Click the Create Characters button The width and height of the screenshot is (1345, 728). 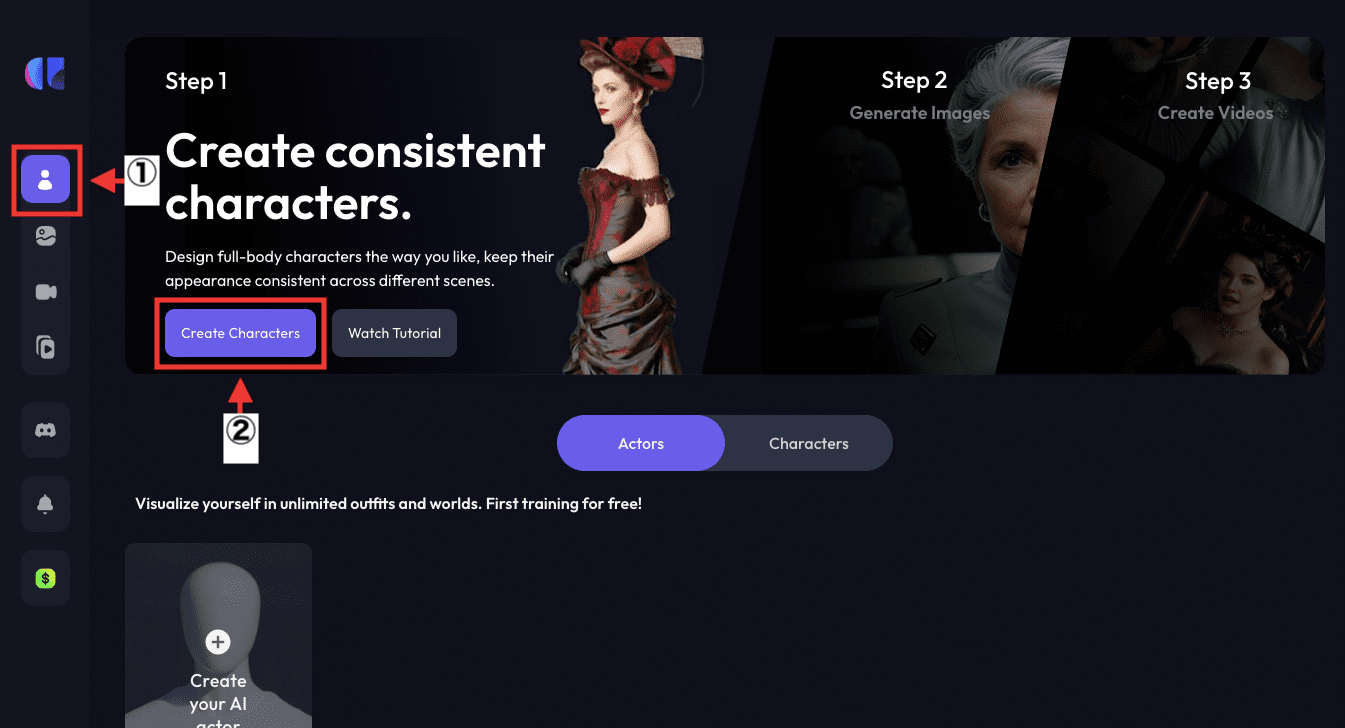pyautogui.click(x=240, y=333)
